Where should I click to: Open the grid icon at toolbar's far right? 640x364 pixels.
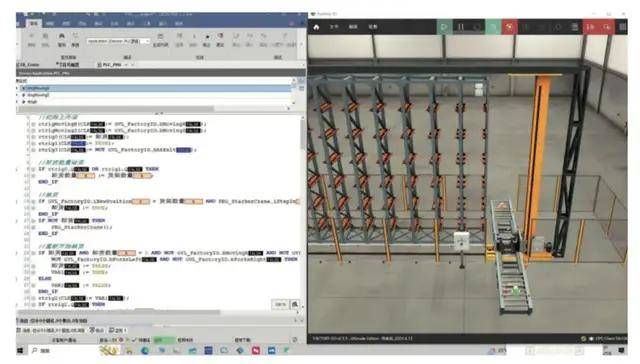coord(622,27)
